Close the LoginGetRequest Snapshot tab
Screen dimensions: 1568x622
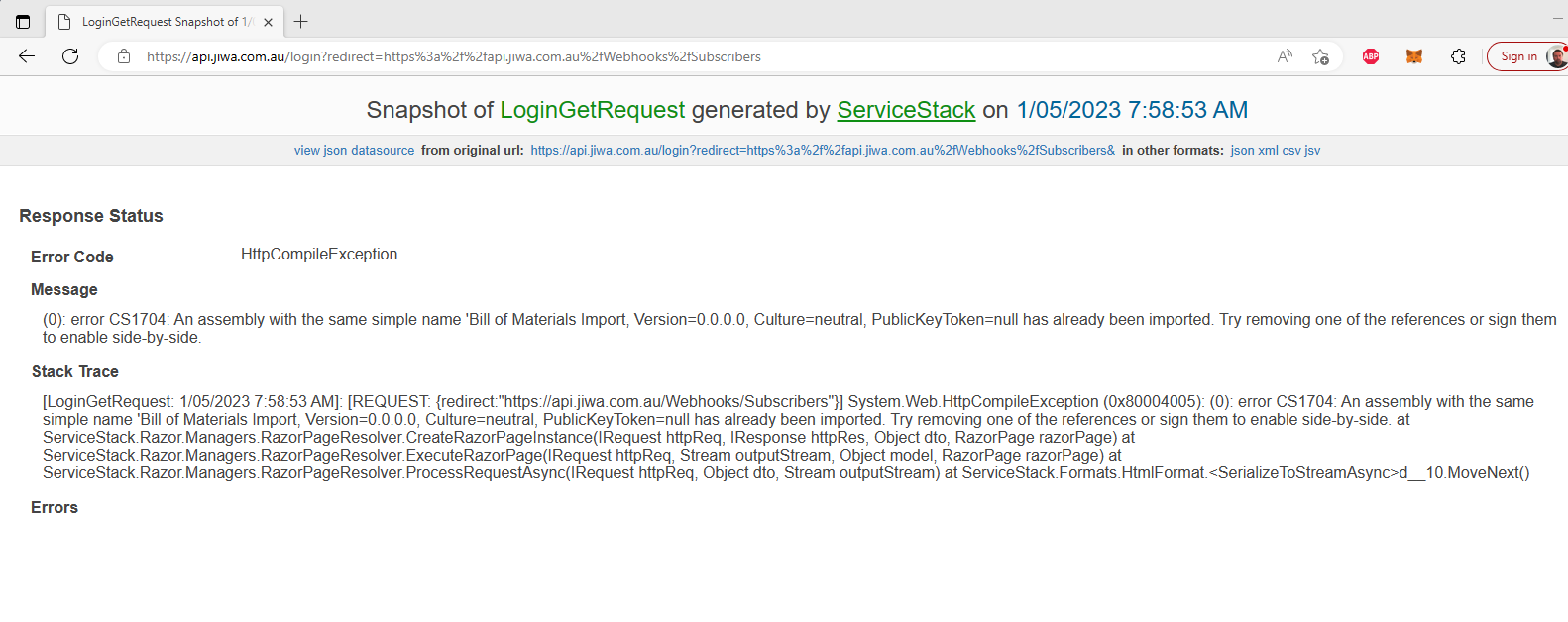click(x=268, y=22)
